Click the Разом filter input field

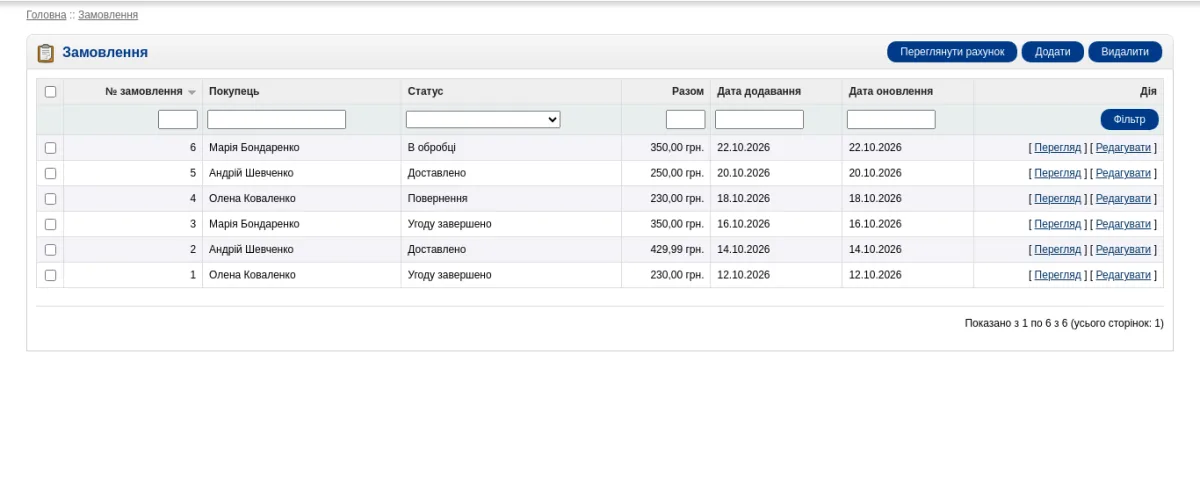686,119
